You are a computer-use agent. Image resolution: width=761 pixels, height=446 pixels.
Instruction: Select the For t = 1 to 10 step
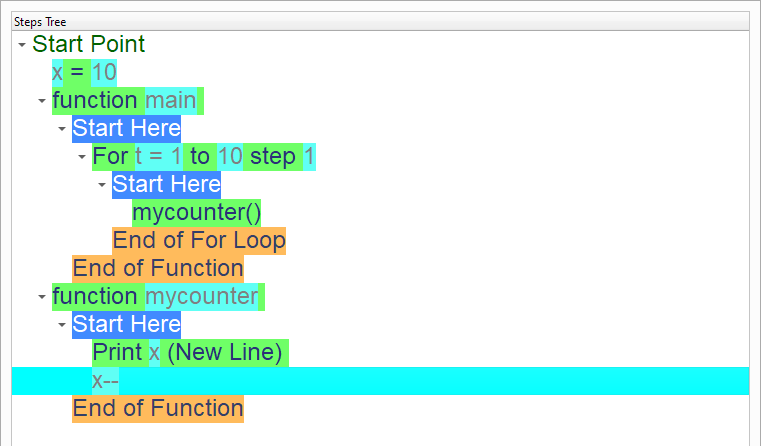pos(203,156)
